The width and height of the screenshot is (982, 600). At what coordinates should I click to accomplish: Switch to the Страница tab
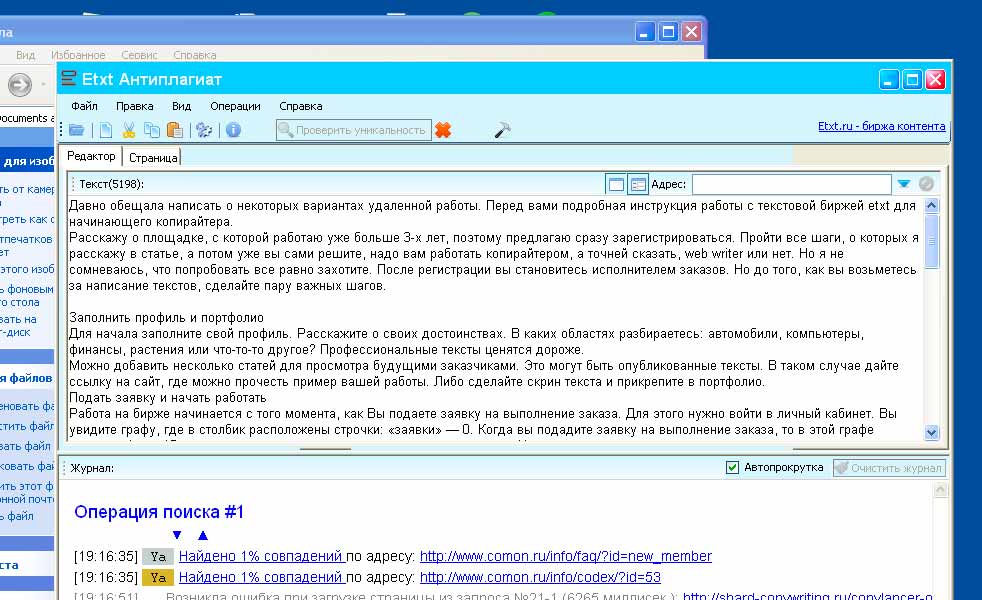click(x=153, y=157)
